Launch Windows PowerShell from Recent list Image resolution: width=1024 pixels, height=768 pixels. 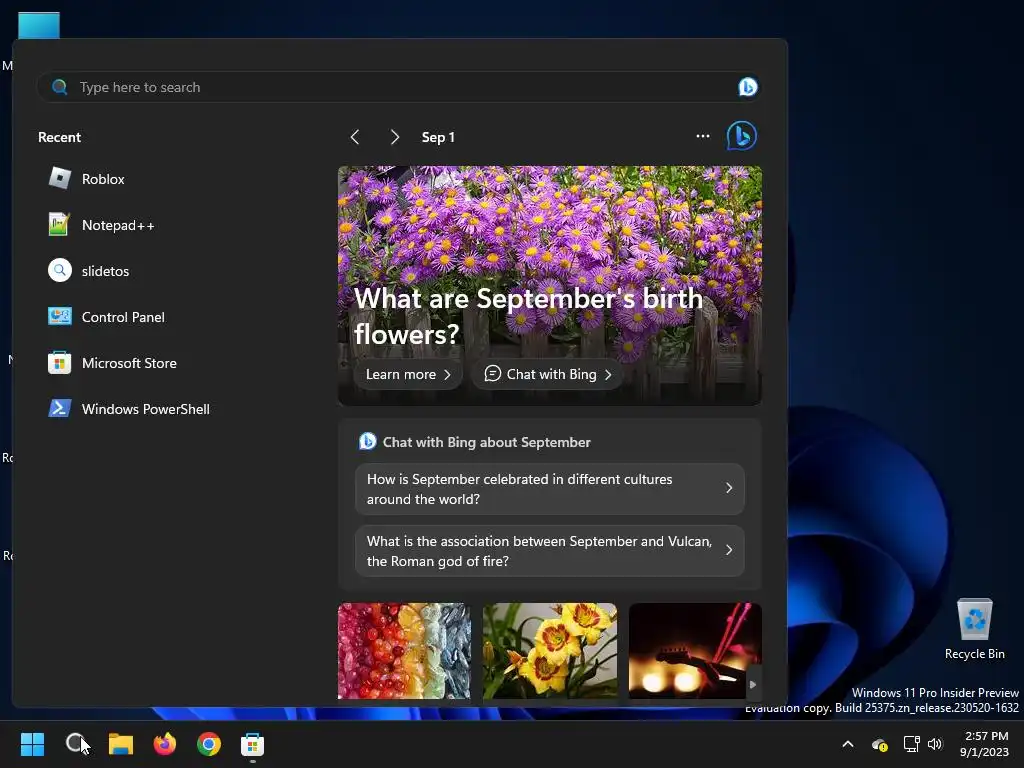click(129, 409)
